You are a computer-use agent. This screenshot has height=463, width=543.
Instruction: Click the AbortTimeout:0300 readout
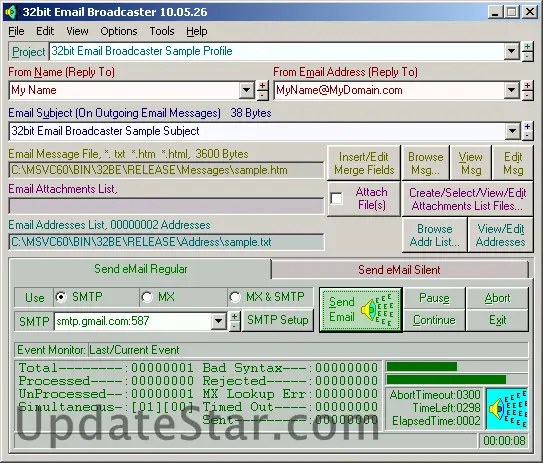tap(435, 395)
